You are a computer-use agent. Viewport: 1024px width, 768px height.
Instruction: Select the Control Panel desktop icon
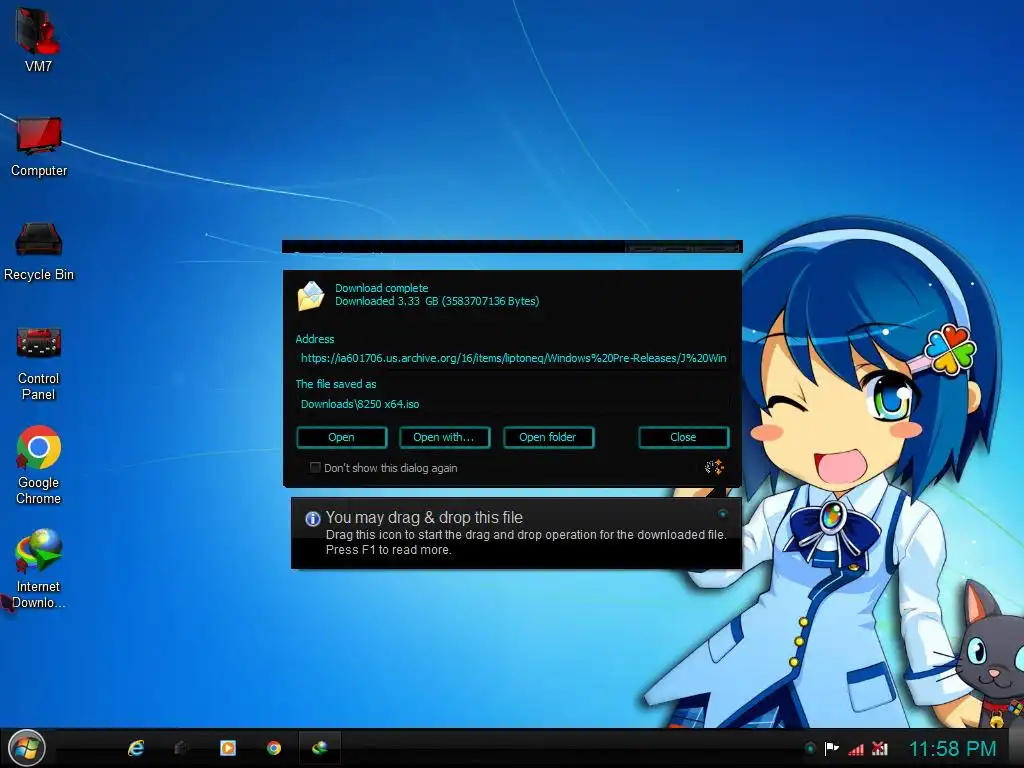click(x=39, y=363)
